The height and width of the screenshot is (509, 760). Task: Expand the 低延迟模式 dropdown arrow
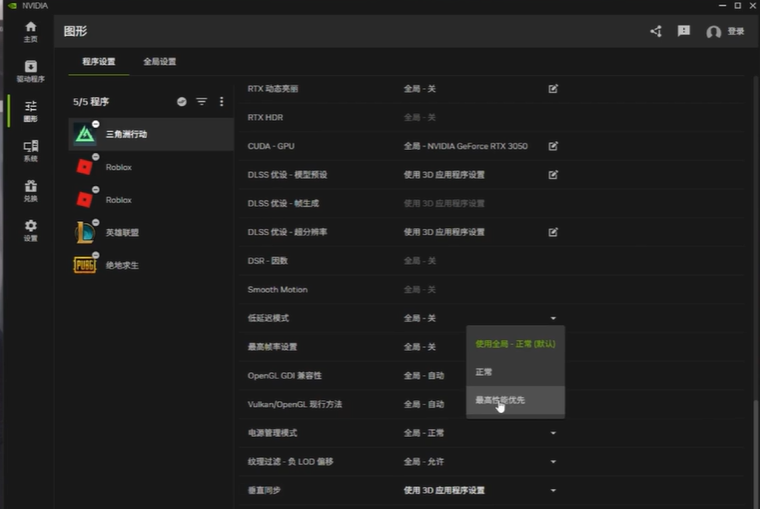coord(553,318)
